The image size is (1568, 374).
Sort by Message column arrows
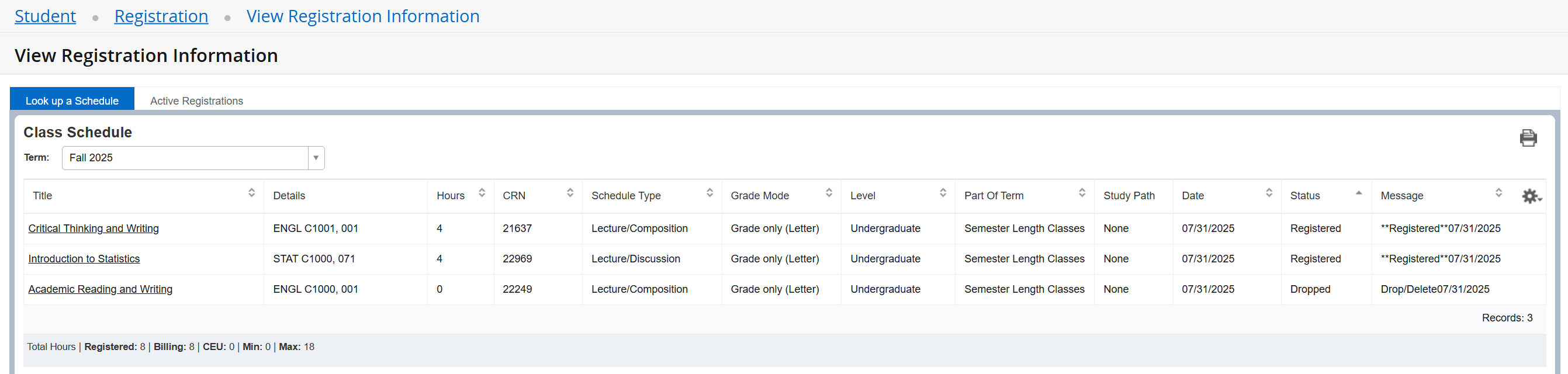(x=1498, y=193)
